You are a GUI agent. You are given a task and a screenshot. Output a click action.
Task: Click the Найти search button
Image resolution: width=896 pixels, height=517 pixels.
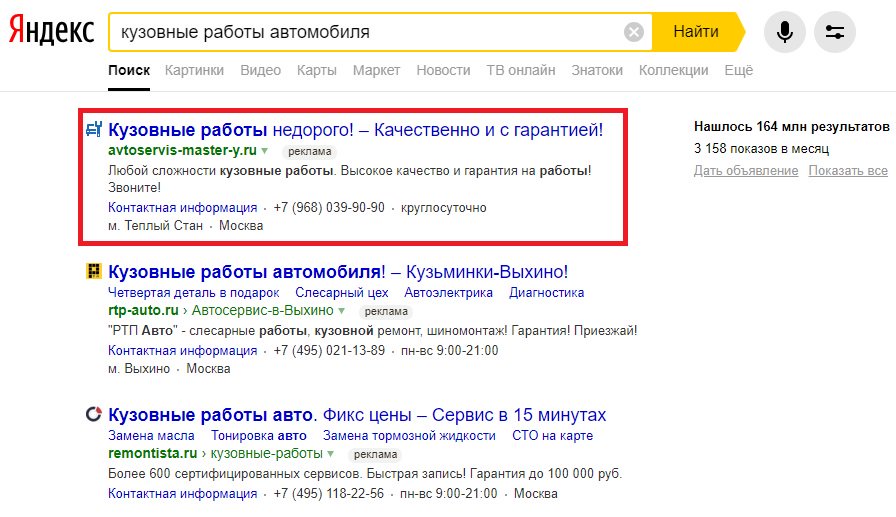pyautogui.click(x=696, y=32)
